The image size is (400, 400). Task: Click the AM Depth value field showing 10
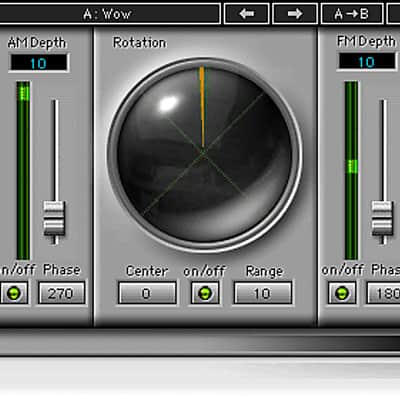(39, 63)
